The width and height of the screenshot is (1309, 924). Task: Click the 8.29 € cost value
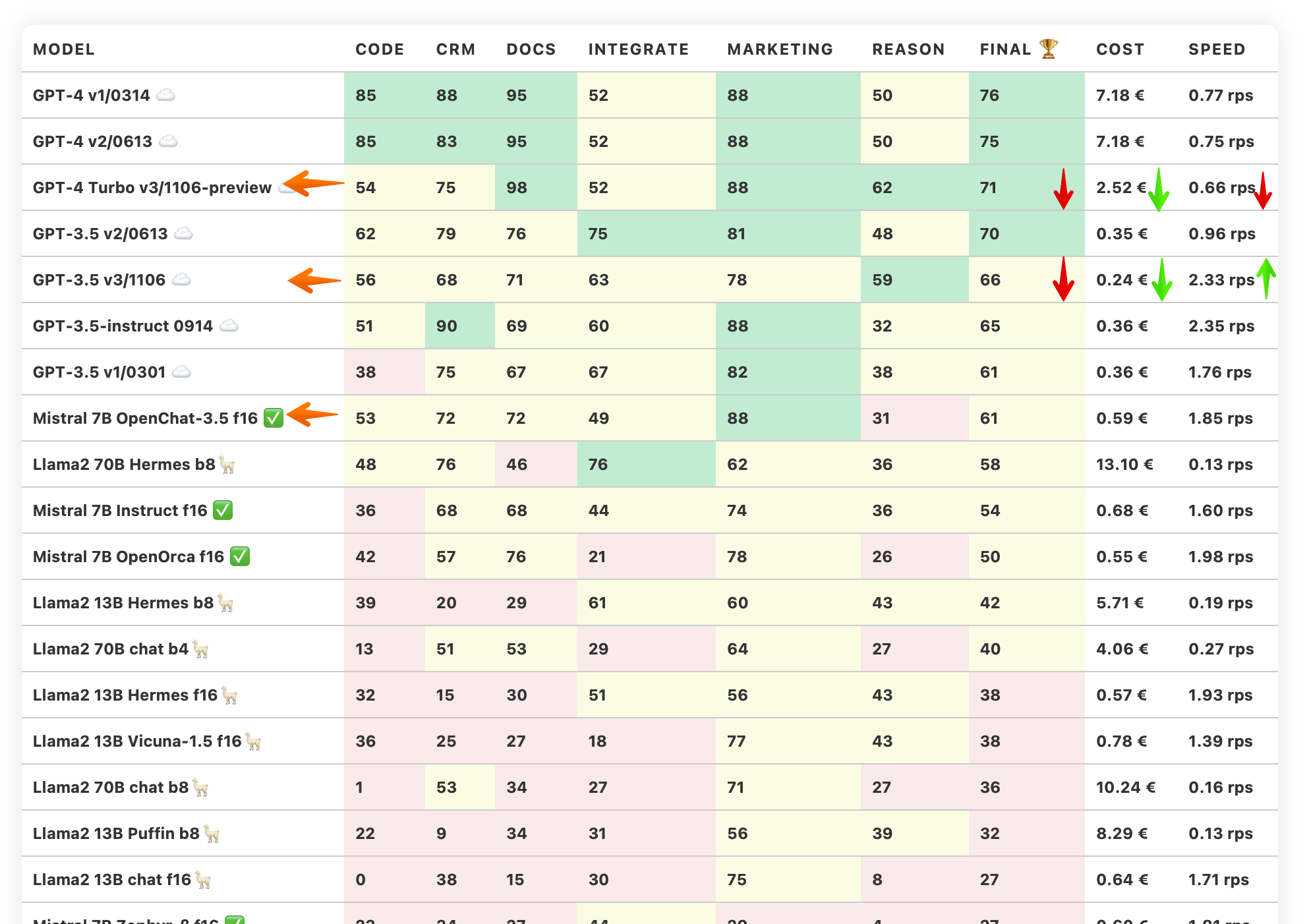(1122, 834)
